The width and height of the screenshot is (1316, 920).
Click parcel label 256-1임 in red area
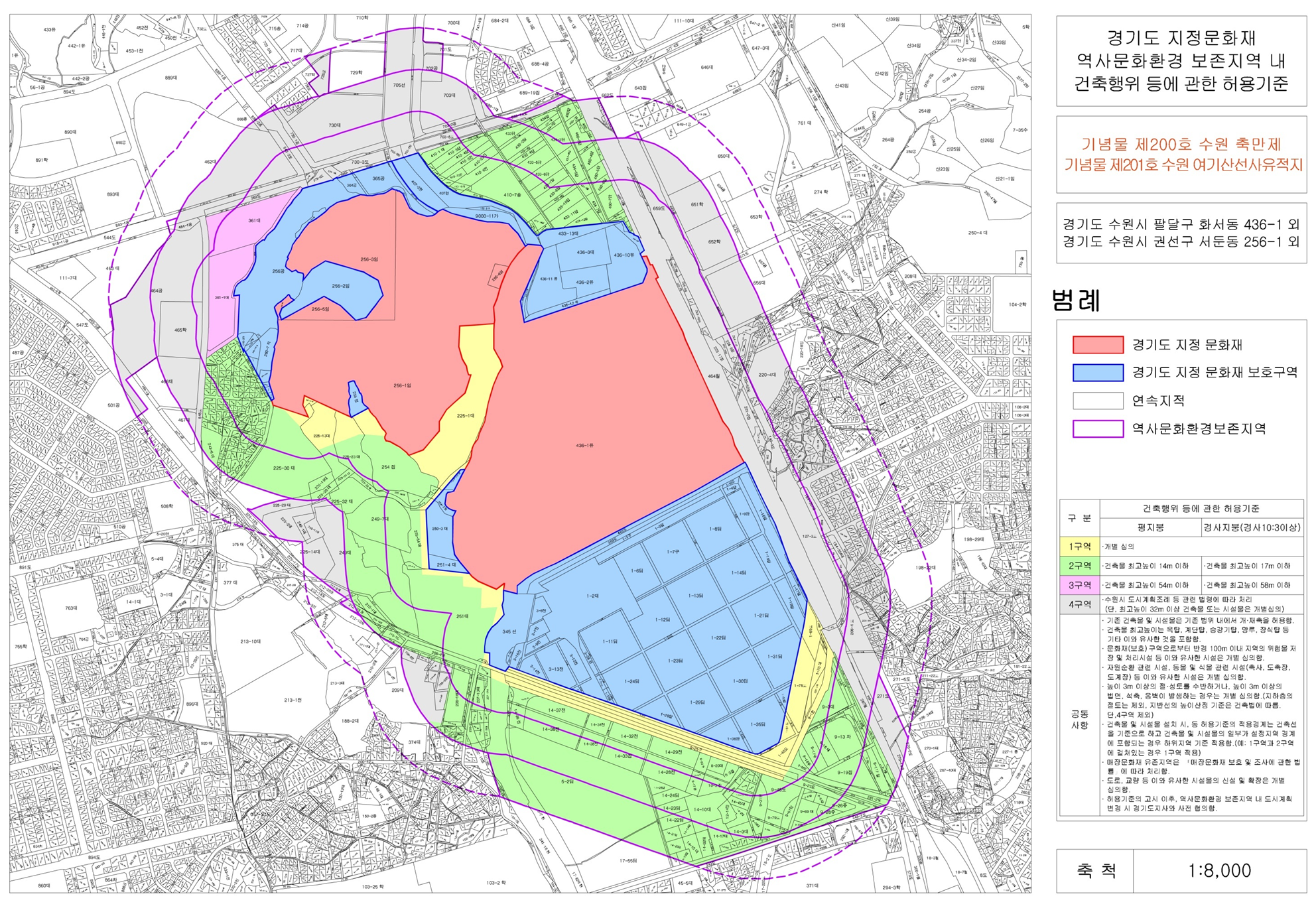[402, 385]
